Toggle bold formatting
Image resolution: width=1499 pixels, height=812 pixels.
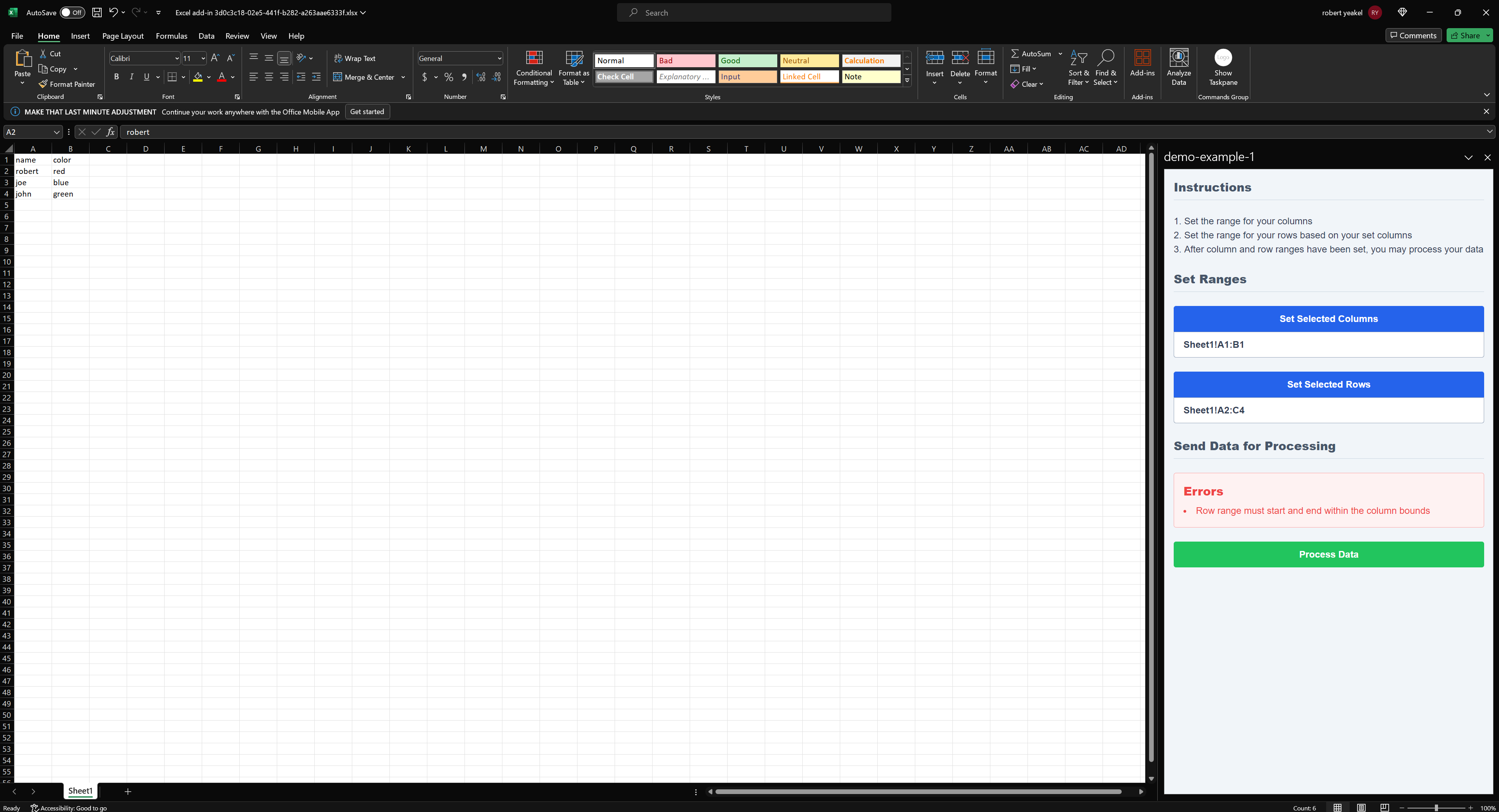click(117, 77)
